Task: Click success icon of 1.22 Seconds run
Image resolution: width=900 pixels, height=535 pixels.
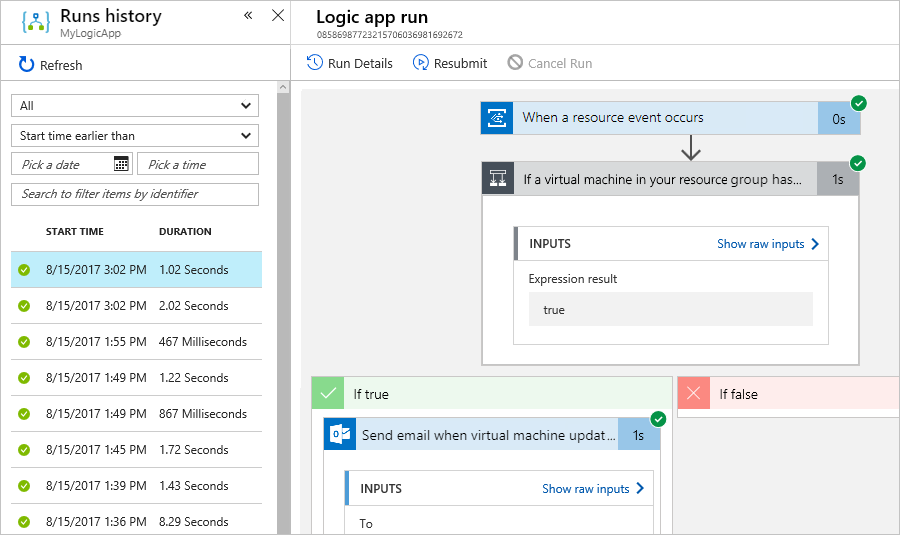Action: (x=24, y=378)
